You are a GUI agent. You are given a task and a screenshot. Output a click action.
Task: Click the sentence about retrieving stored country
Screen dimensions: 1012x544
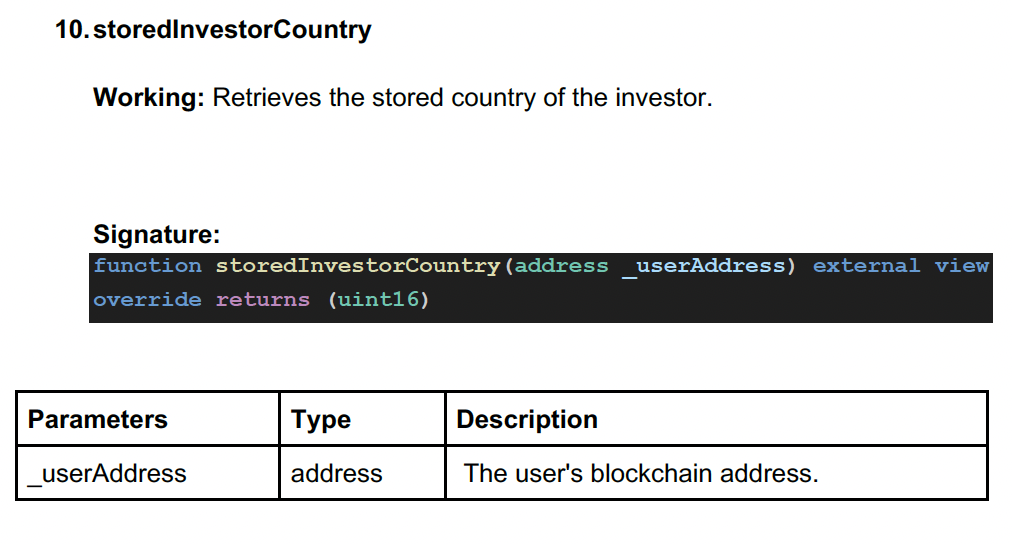[x=462, y=98]
